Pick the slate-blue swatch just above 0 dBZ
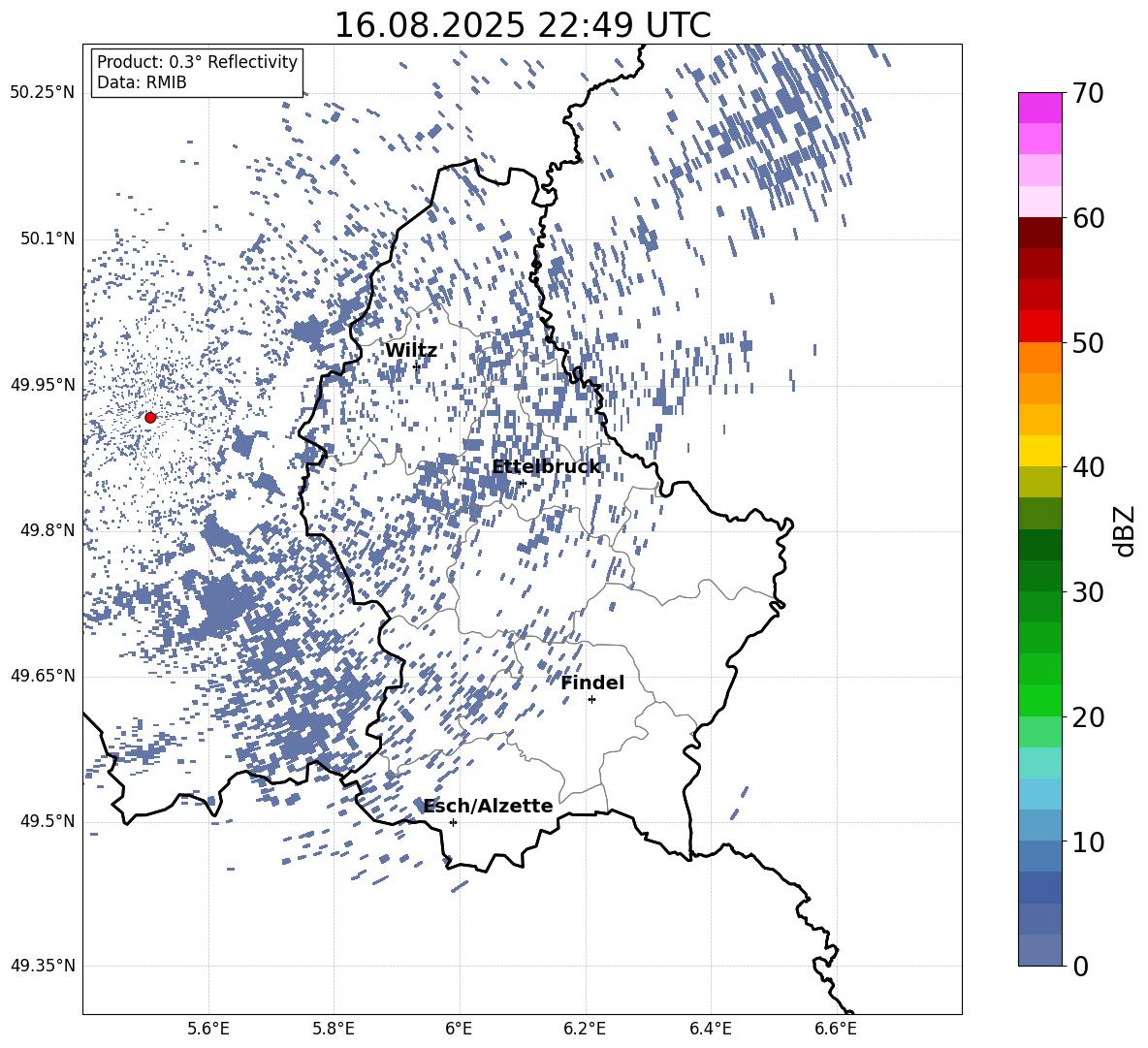Viewport: 1148px width, 1048px height. pyautogui.click(x=1039, y=950)
